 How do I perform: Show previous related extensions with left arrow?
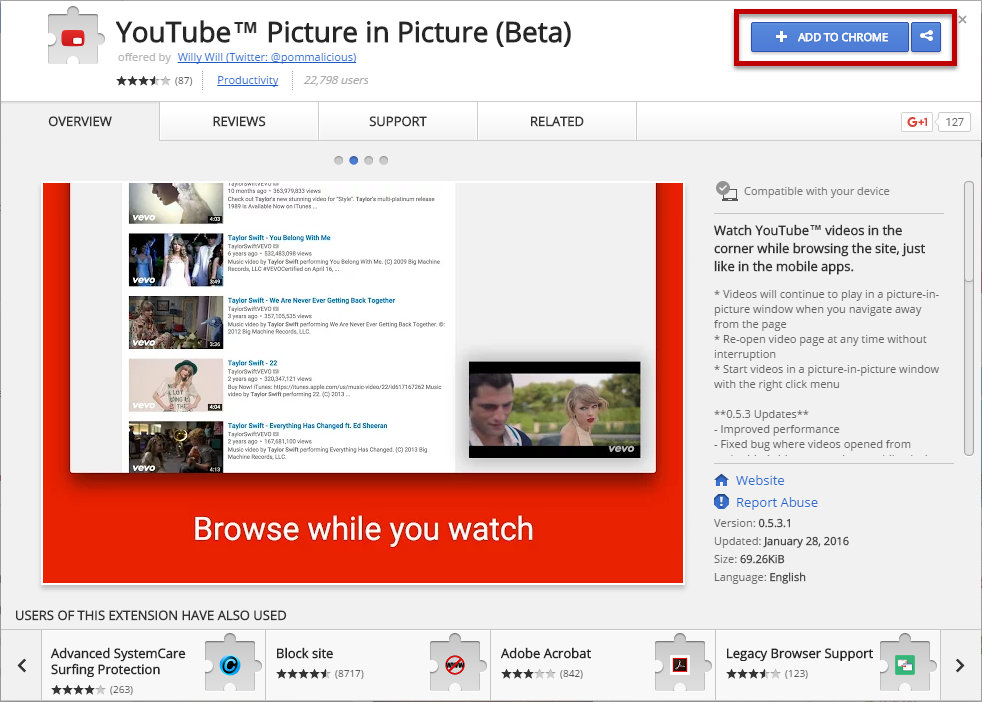pyautogui.click(x=22, y=665)
